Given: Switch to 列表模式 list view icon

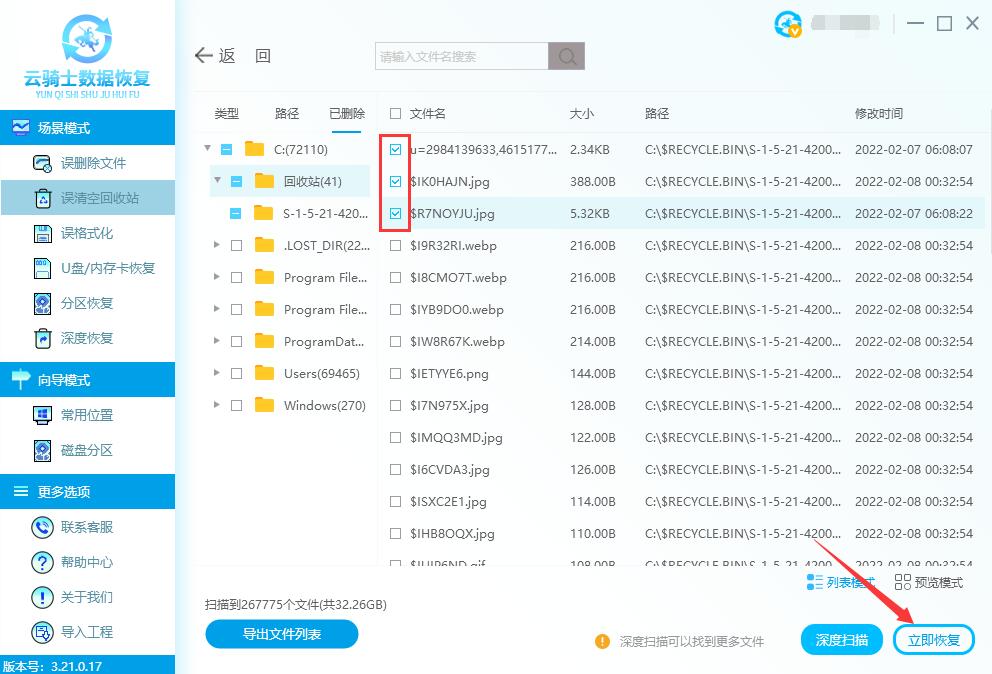Looking at the screenshot, I should tap(814, 582).
